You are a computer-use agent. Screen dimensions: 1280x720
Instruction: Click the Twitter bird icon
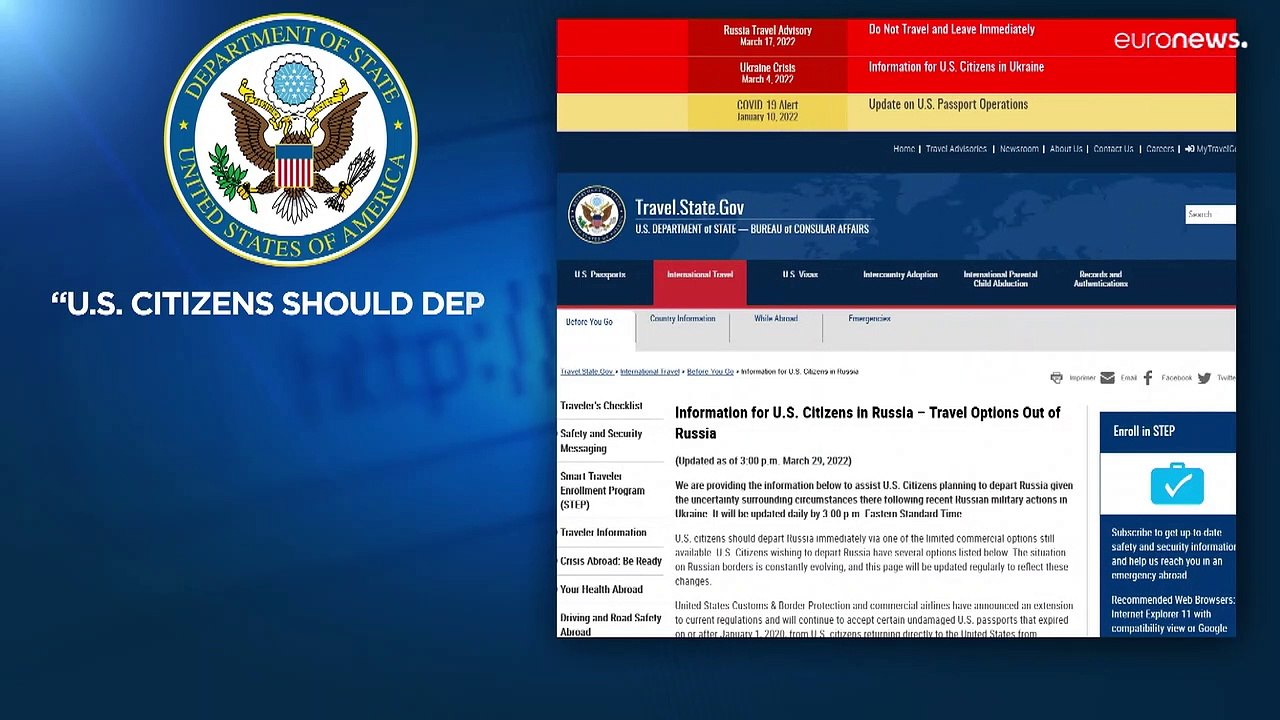[1204, 378]
